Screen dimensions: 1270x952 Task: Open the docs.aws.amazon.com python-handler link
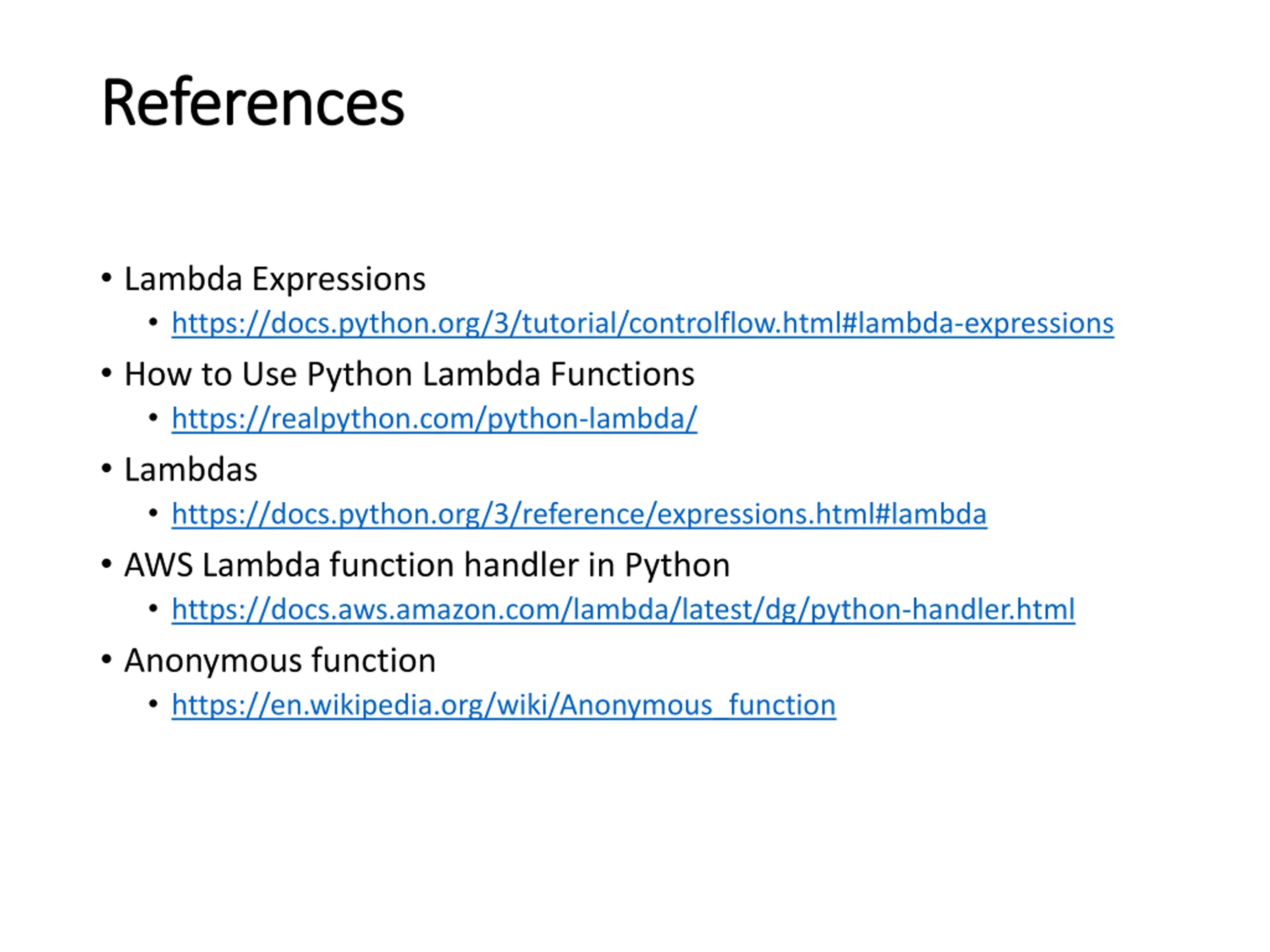[x=624, y=609]
